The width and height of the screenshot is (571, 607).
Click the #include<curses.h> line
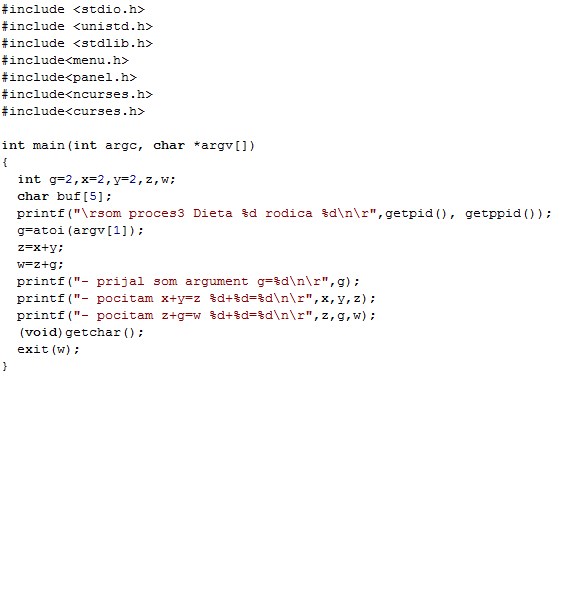(73, 111)
